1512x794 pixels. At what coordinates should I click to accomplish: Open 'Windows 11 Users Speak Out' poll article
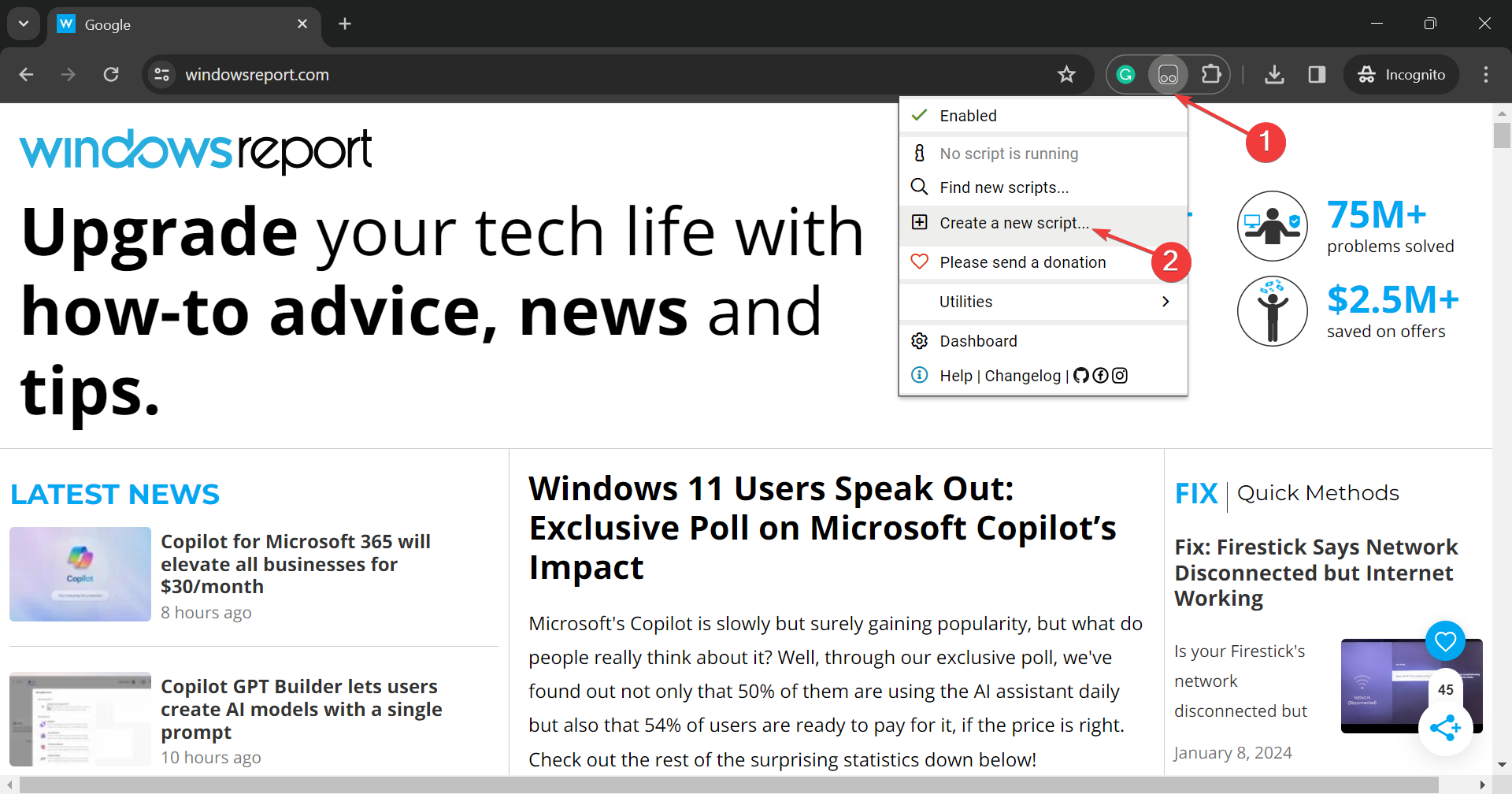[822, 528]
